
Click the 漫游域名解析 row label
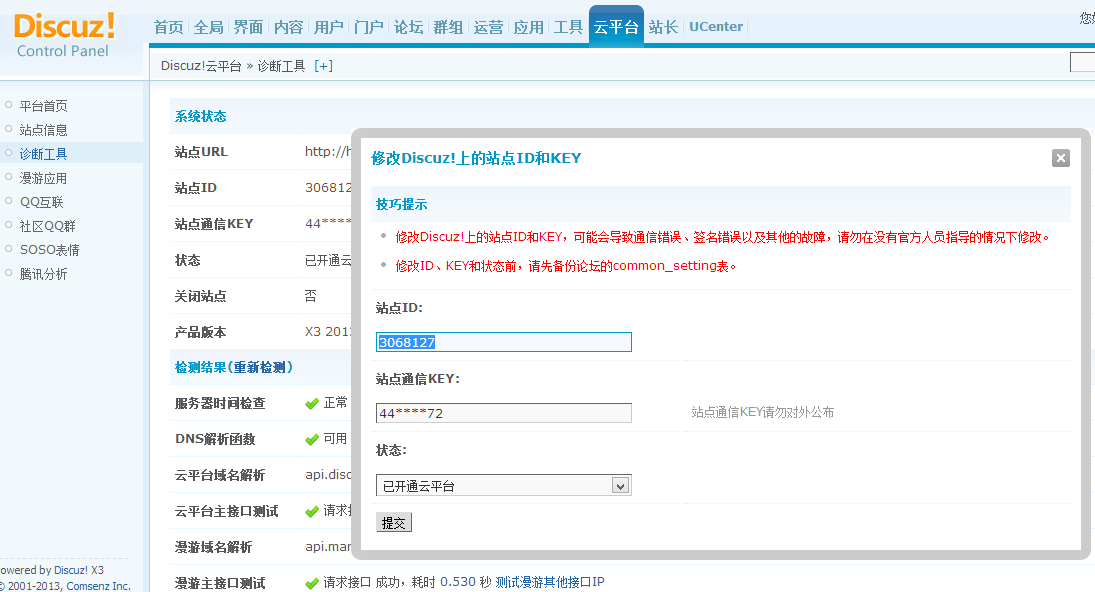point(213,547)
